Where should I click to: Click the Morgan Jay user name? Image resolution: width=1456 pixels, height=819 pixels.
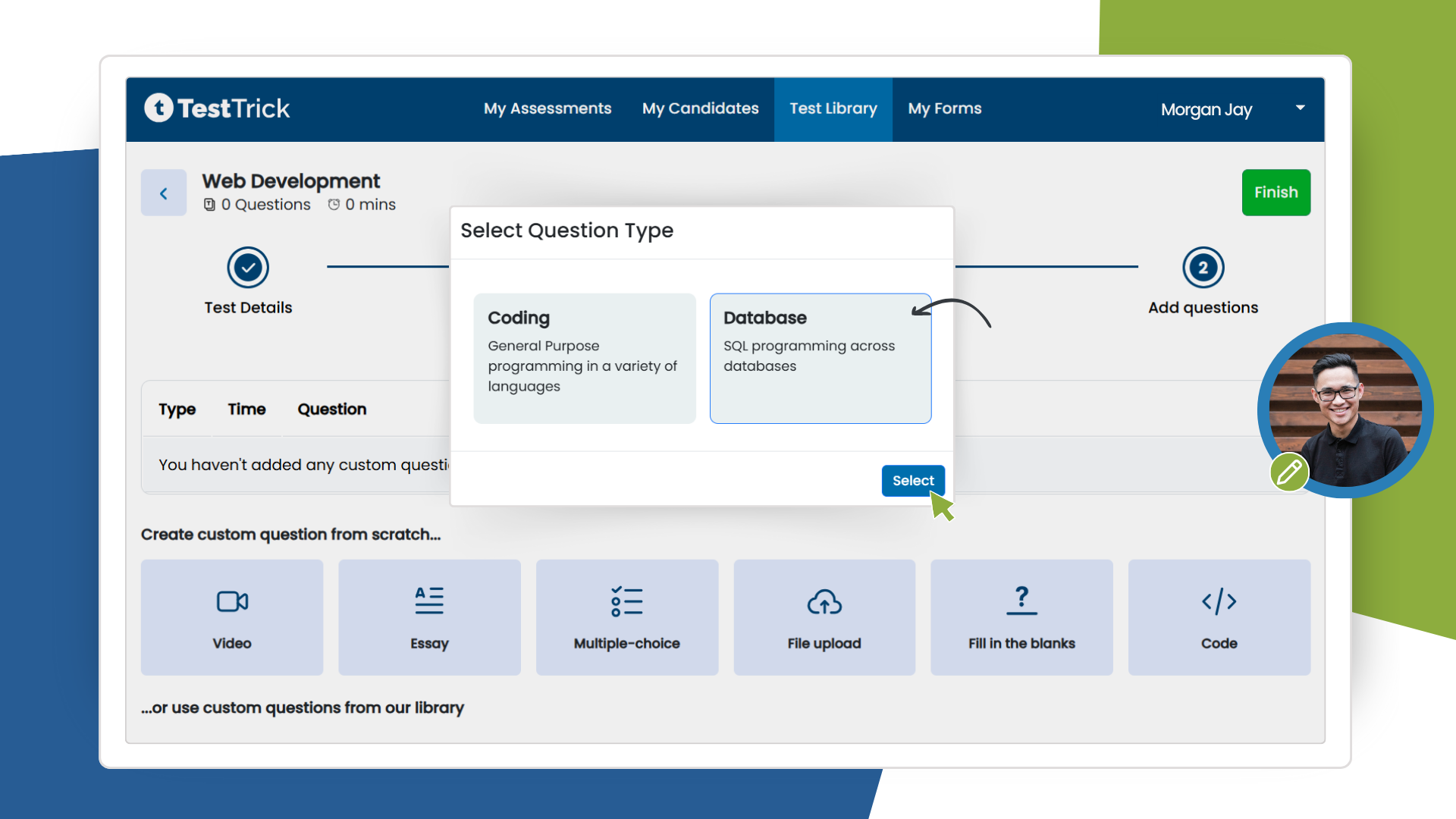tap(1206, 109)
